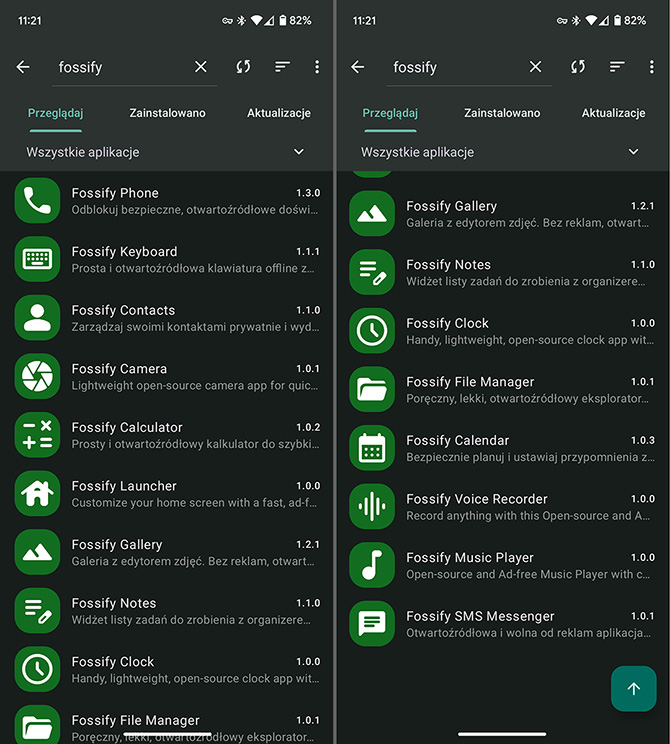Tap scroll-to-top arrow button
The image size is (670, 744).
[x=634, y=688]
